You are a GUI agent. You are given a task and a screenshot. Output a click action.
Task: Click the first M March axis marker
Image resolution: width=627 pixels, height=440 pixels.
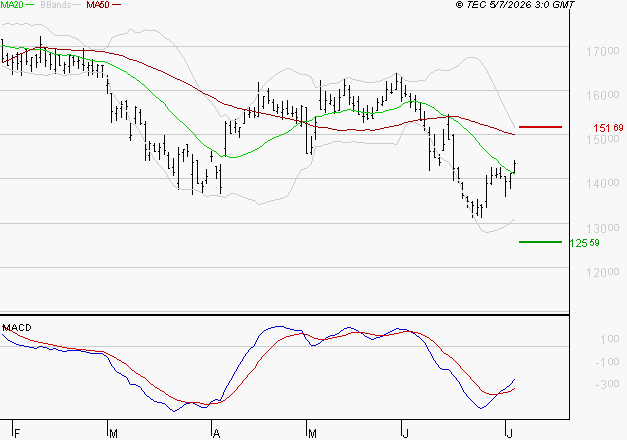coord(114,434)
